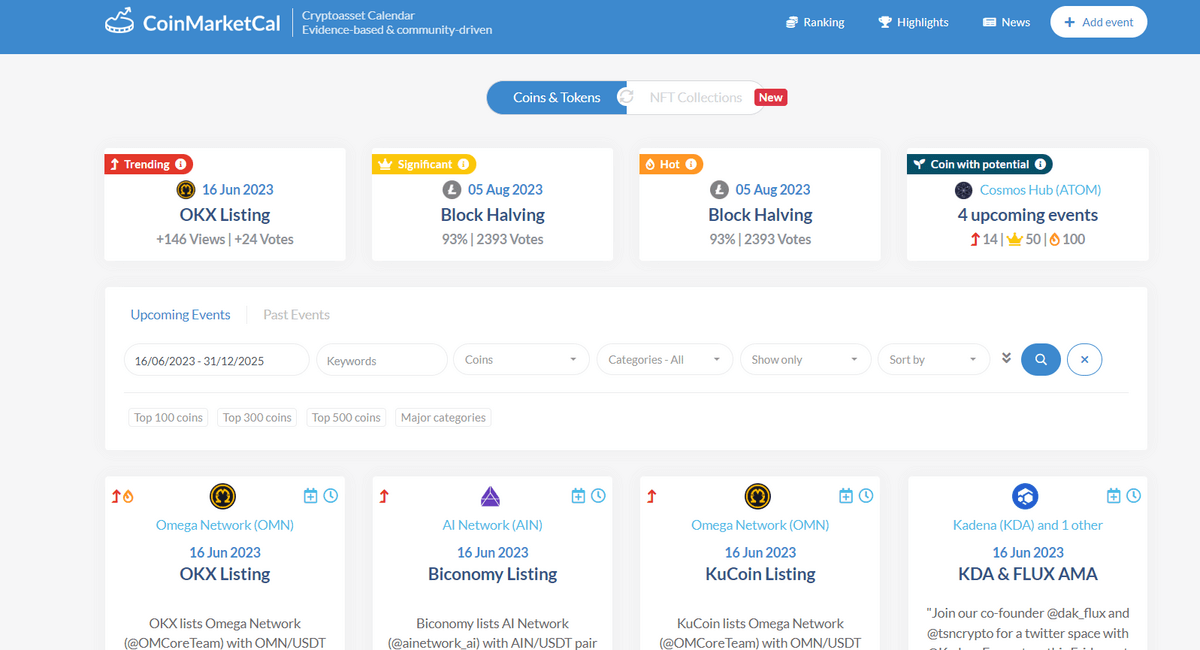Click the Keywords input field
Image resolution: width=1200 pixels, height=650 pixels.
point(380,359)
